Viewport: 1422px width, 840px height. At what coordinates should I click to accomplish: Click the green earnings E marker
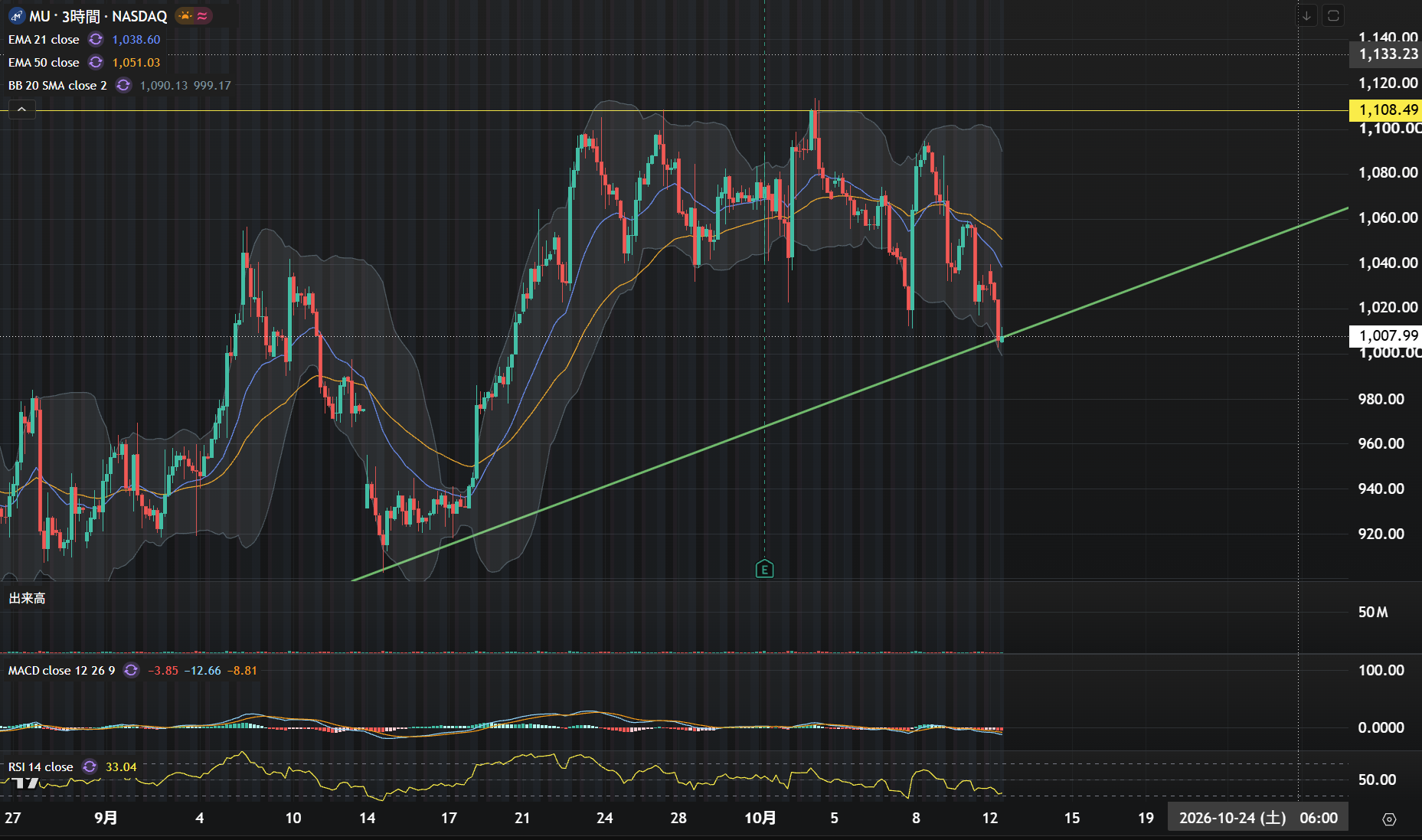764,569
